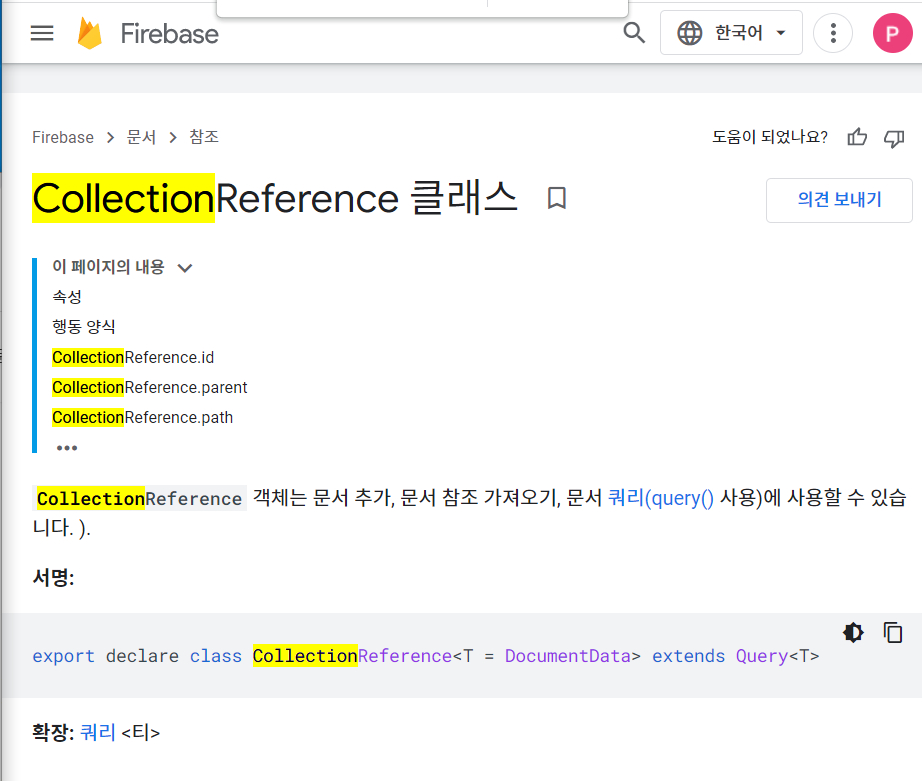Jump to 속성 section
Viewport: 922px width, 781px height.
click(67, 297)
